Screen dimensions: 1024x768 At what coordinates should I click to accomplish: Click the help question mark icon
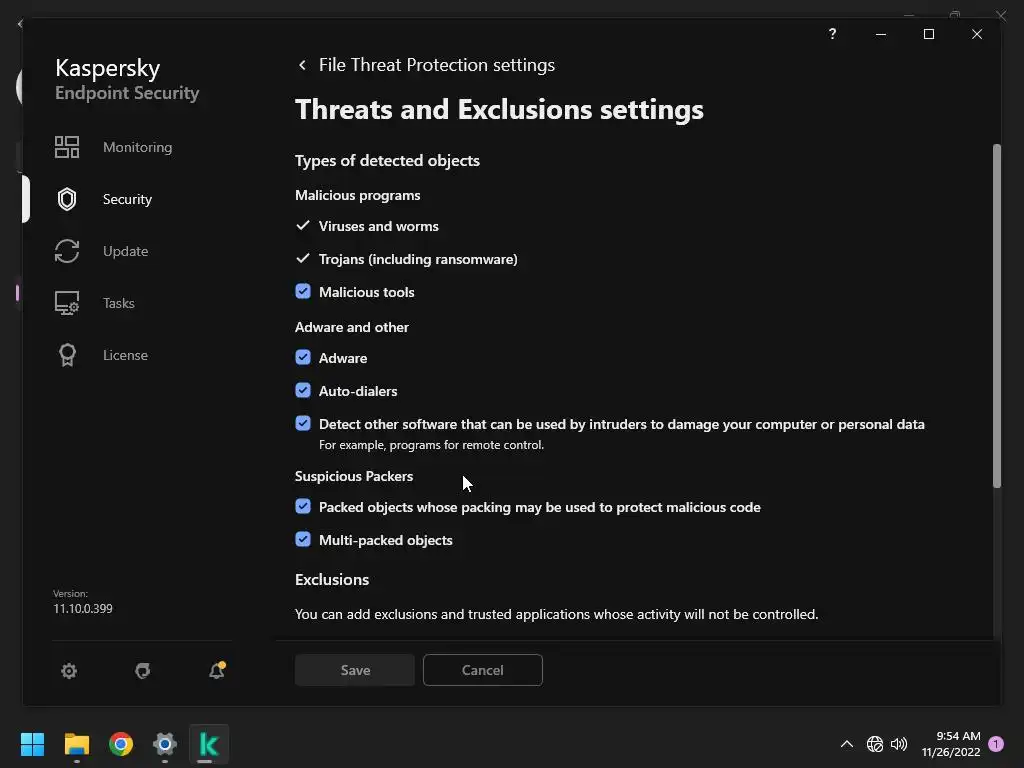[832, 34]
